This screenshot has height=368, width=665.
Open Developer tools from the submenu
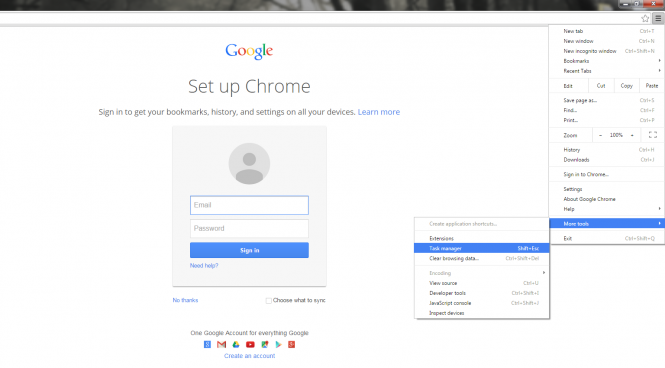(x=482, y=293)
